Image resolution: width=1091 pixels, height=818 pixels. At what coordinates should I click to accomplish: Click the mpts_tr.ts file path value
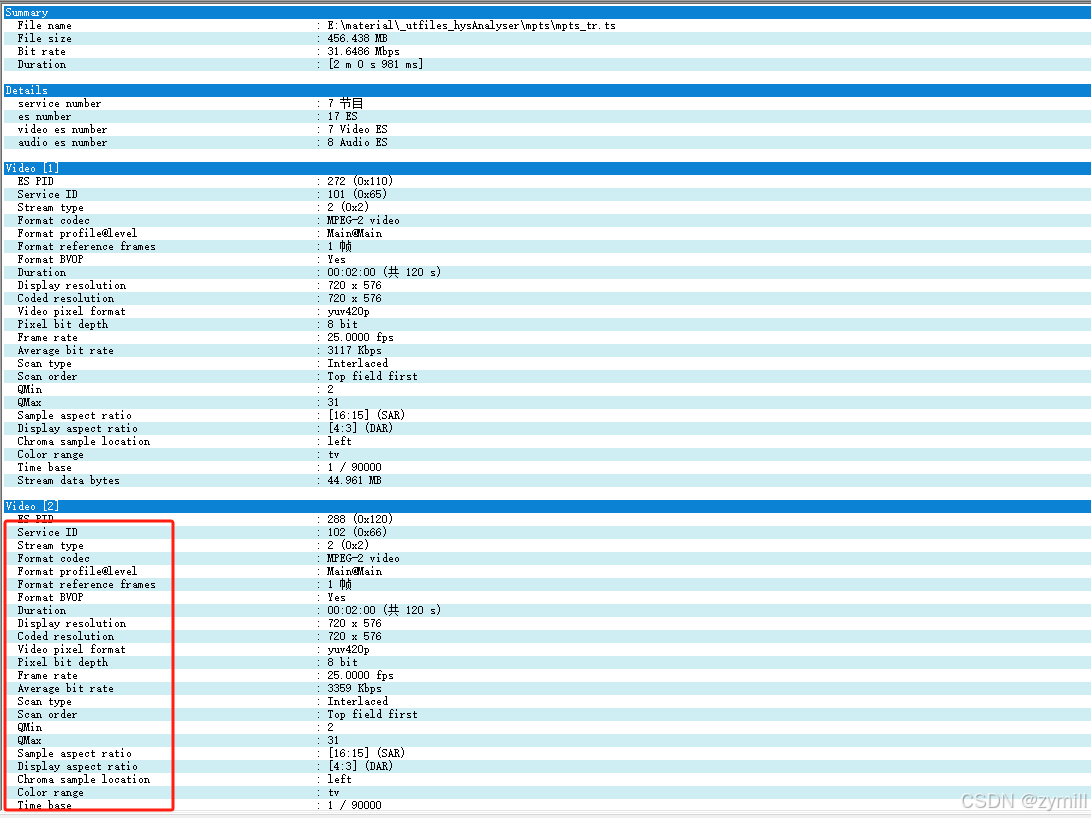pyautogui.click(x=472, y=26)
